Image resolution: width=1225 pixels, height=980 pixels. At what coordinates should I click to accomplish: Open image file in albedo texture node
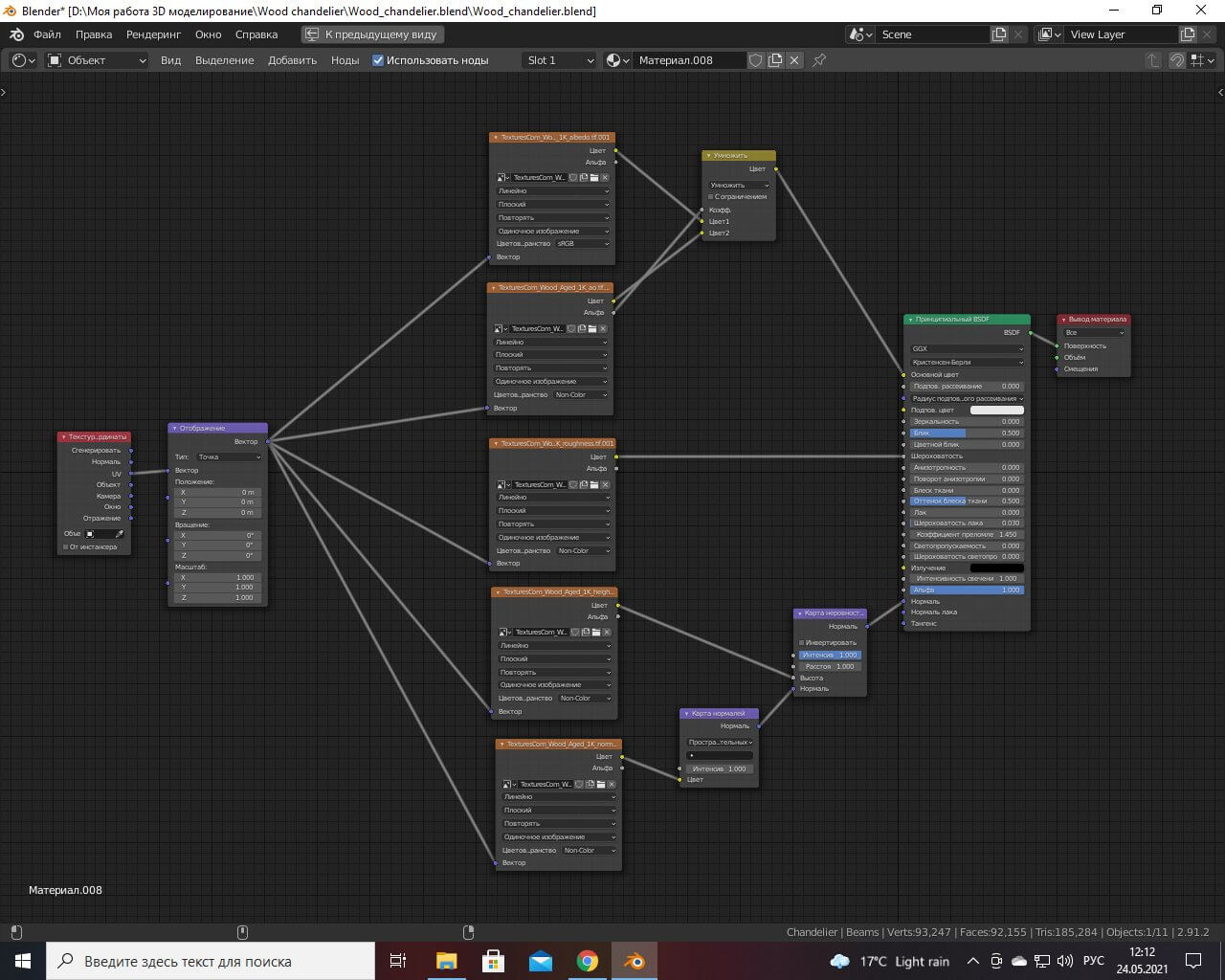(x=594, y=178)
